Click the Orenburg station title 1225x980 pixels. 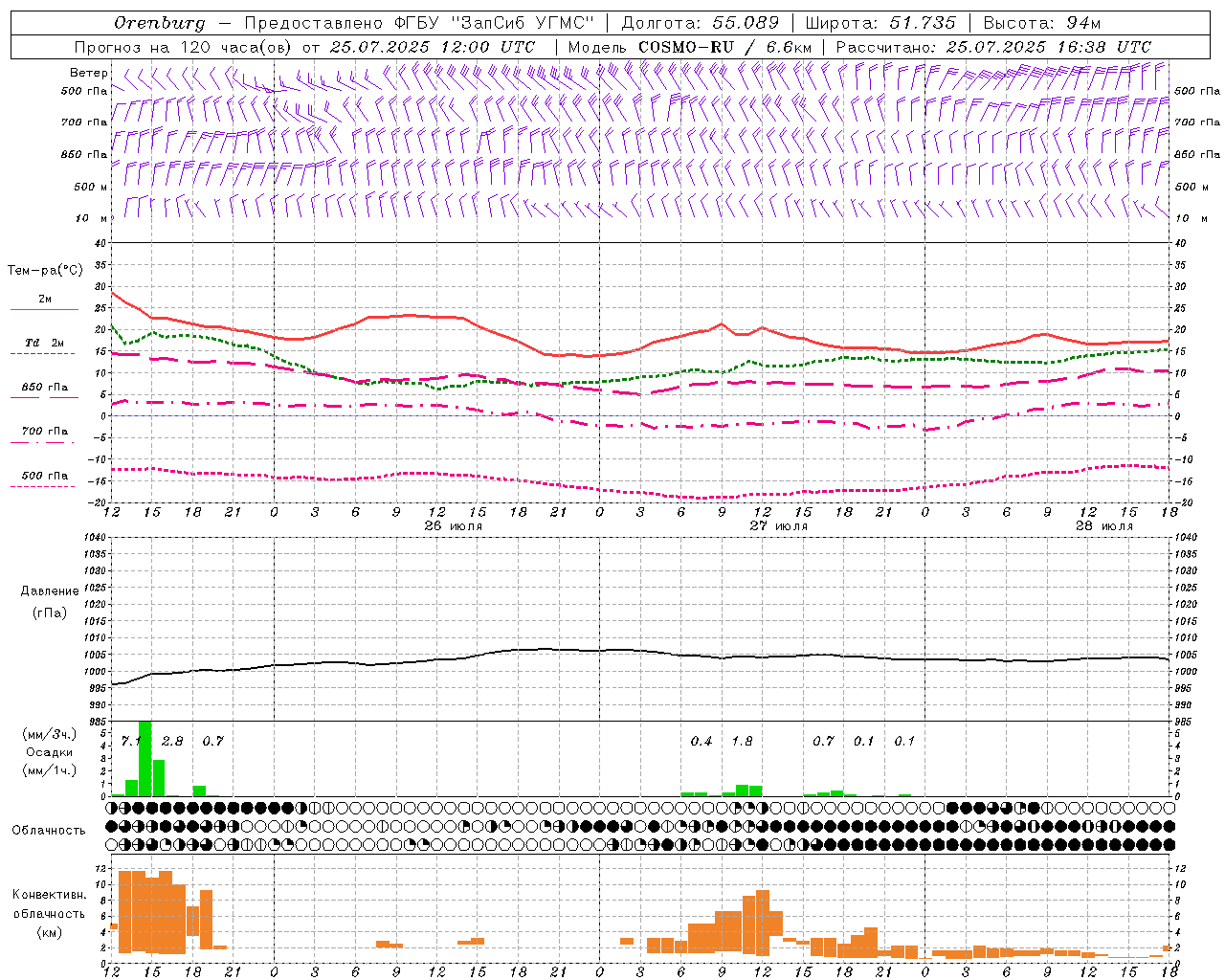pos(160,23)
